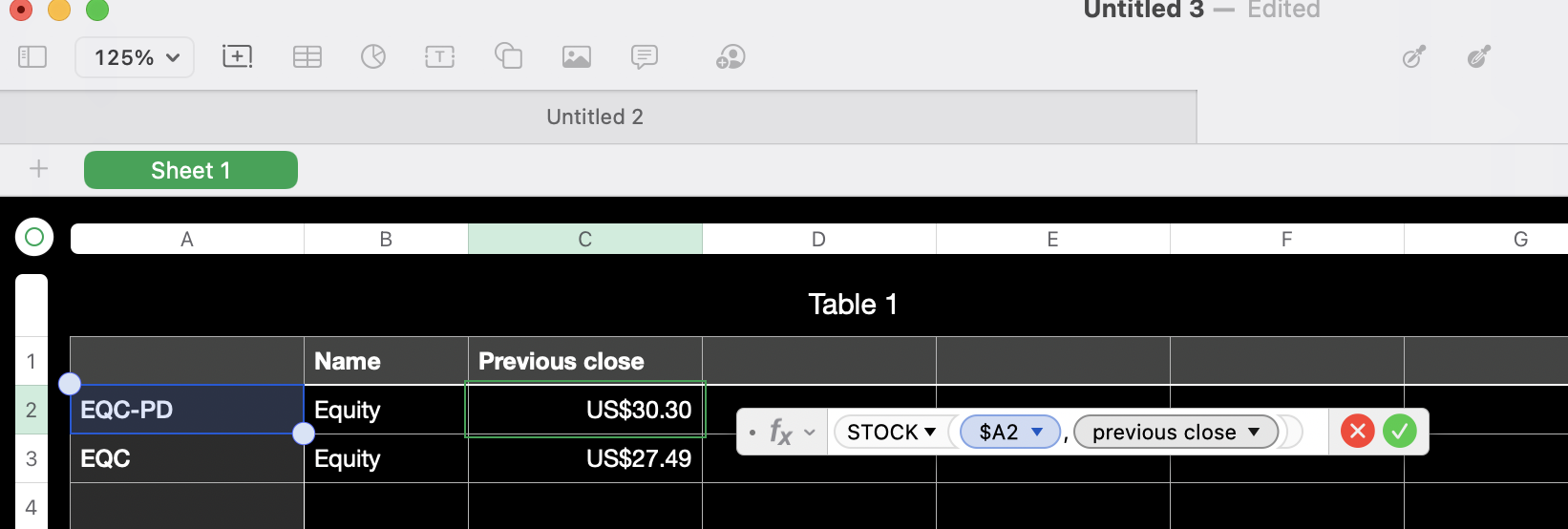Insert a text box
The image size is (1568, 529).
[x=439, y=57]
